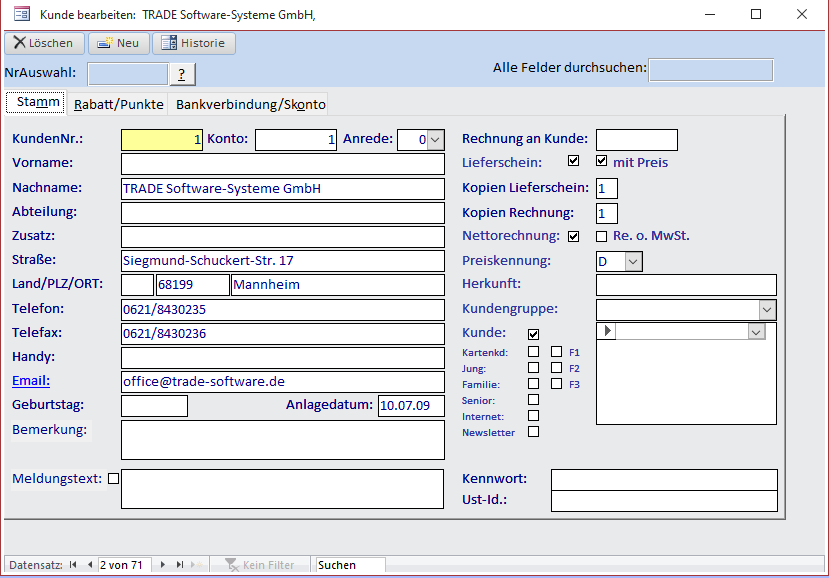Enable the Re. o. MwSt. checkbox

(601, 236)
